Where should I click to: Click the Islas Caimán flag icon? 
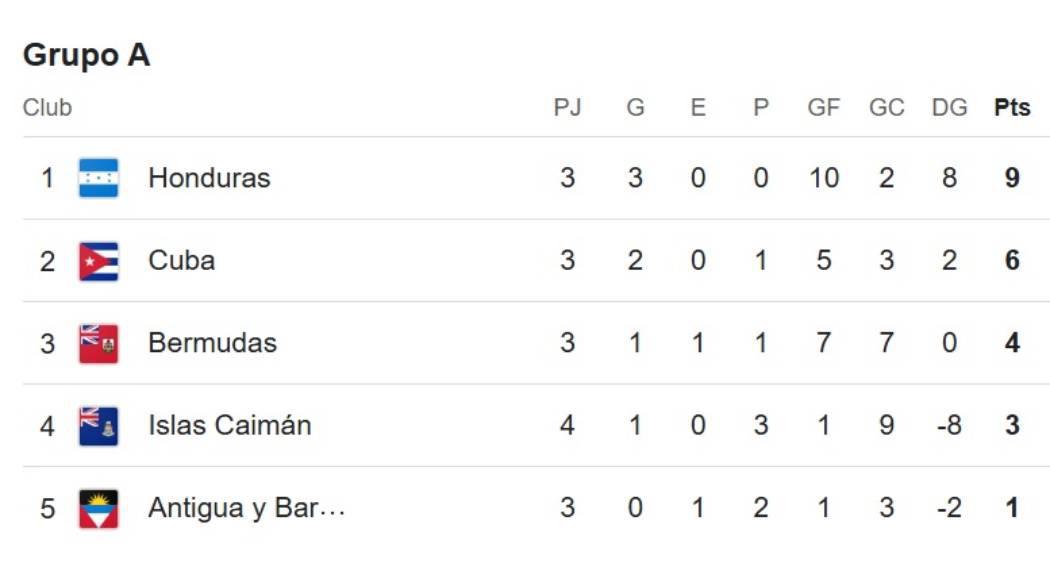pos(99,426)
